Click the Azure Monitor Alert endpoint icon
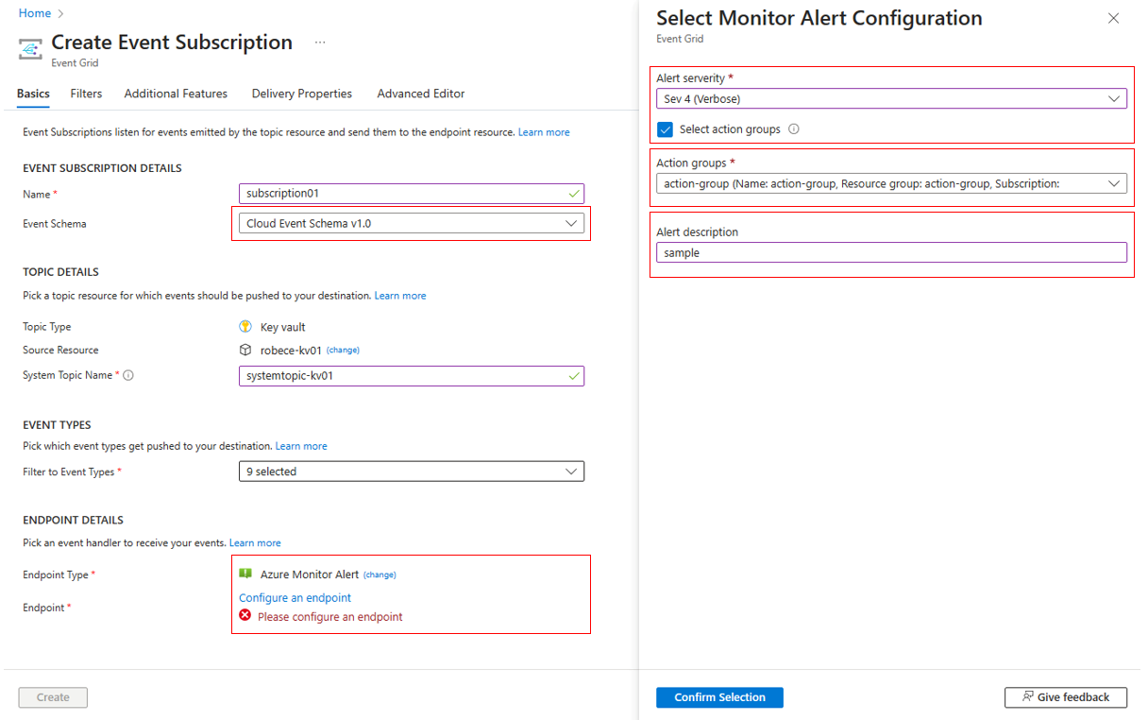Screen dimensions: 1148x720 coord(245,574)
